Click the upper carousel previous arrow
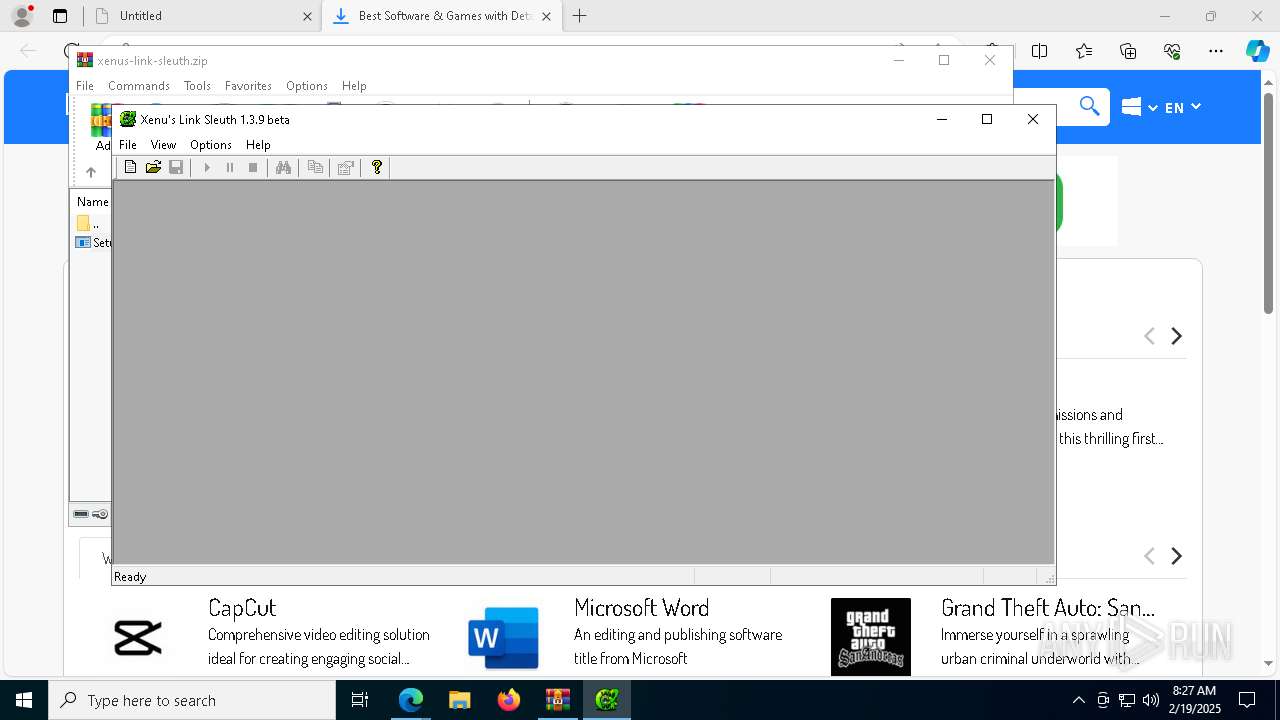The width and height of the screenshot is (1280, 720). tap(1149, 336)
